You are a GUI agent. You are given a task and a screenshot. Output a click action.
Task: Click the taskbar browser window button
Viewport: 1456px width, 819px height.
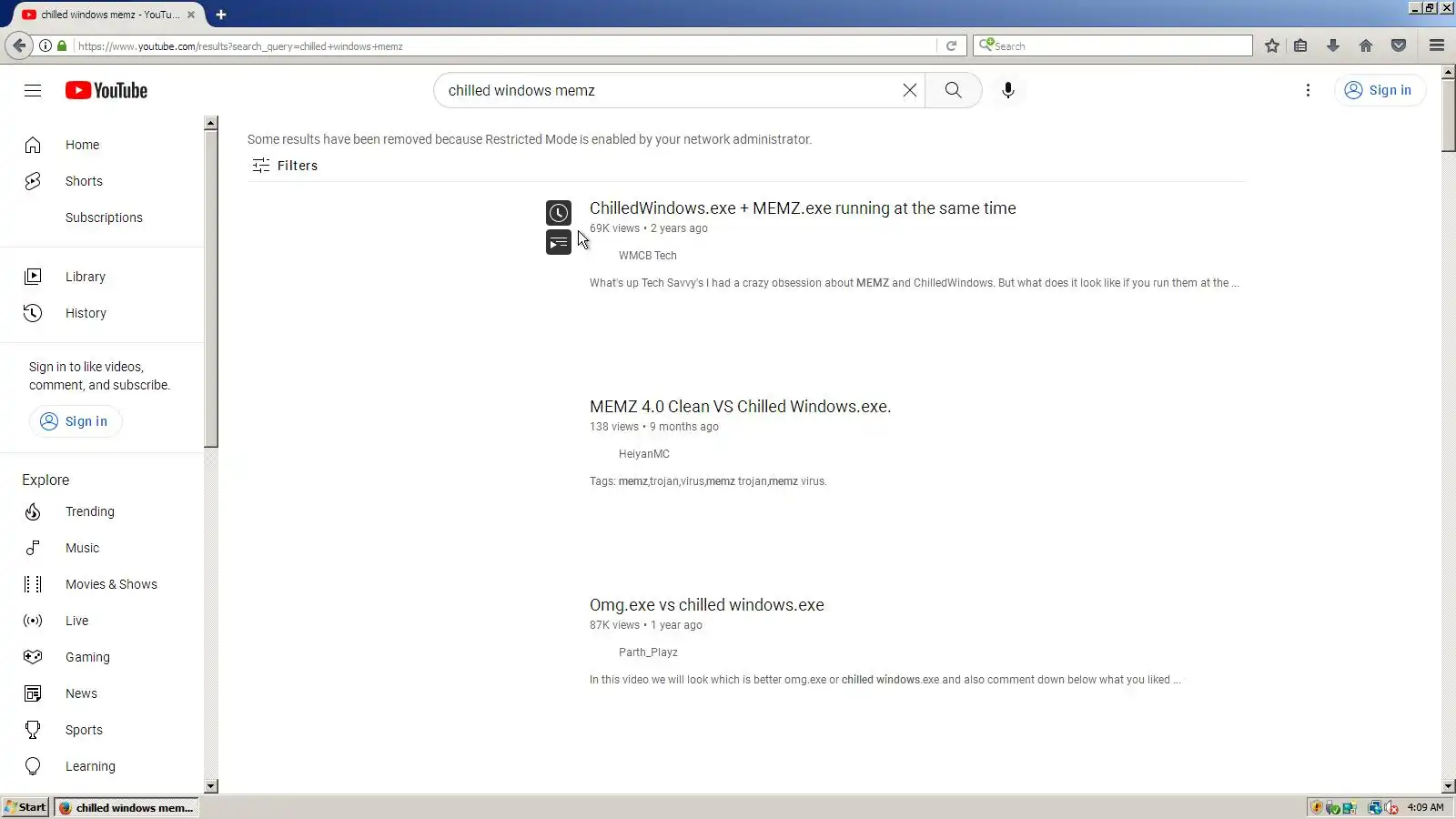(x=126, y=807)
